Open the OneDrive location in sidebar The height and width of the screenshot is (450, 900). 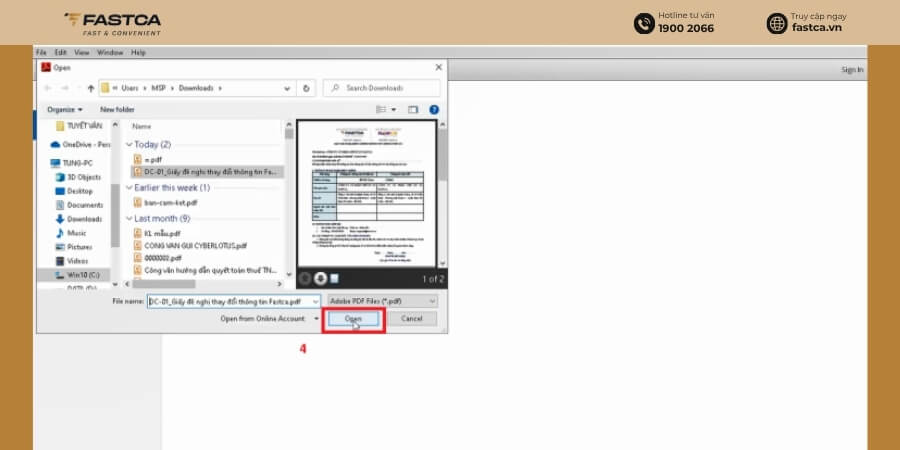pyautogui.click(x=80, y=145)
